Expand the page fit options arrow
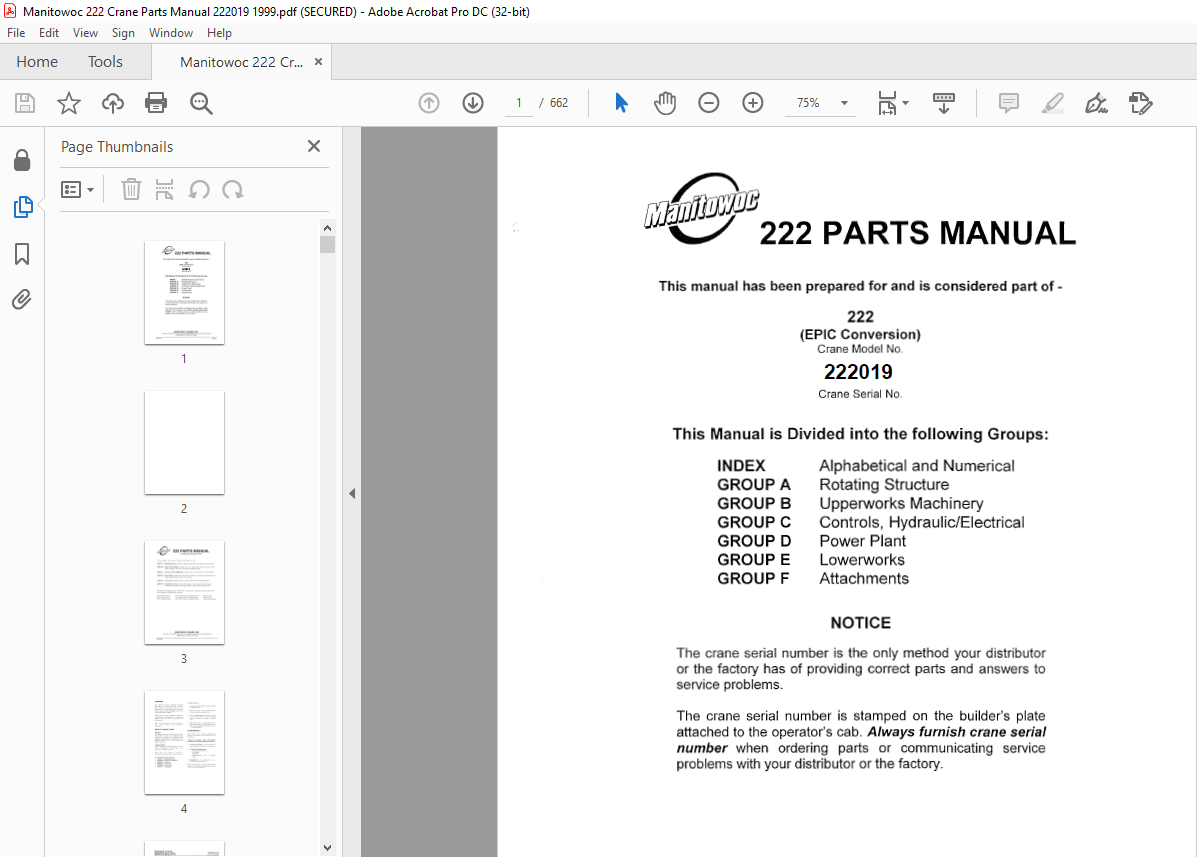Screen dimensions: 1197x857 pyautogui.click(x=905, y=103)
